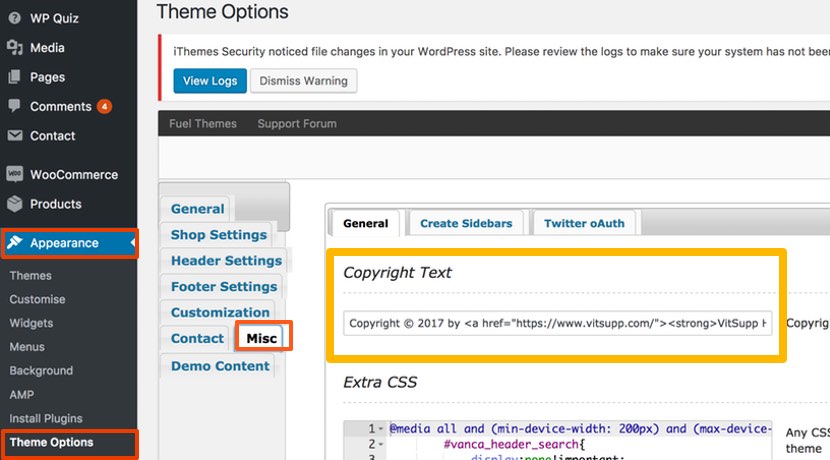Click the Pages sidebar icon
This screenshot has height=460, width=830.
[x=15, y=77]
